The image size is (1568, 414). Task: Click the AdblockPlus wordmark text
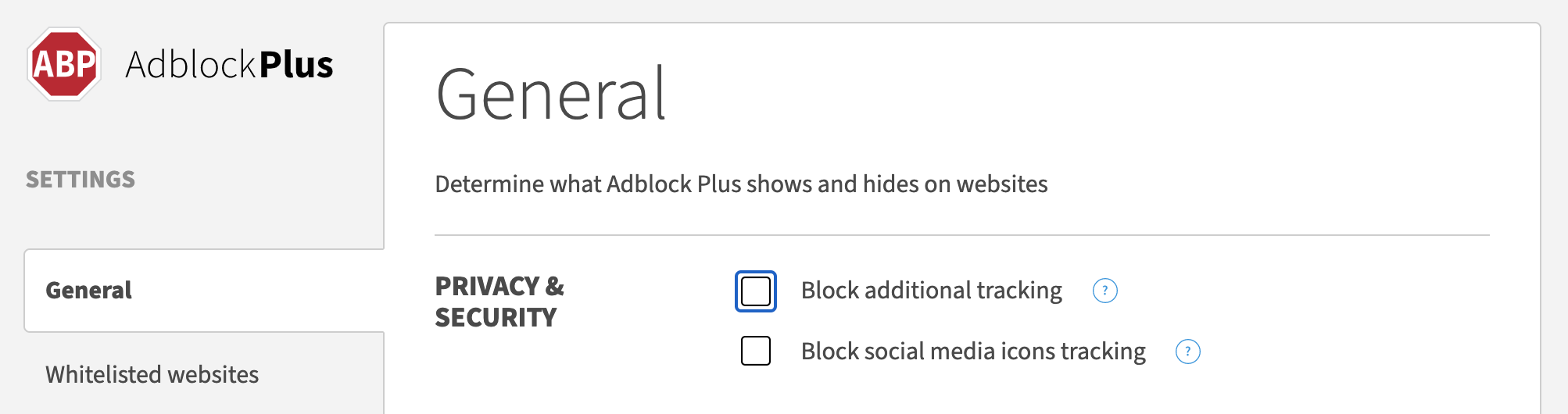click(x=229, y=64)
